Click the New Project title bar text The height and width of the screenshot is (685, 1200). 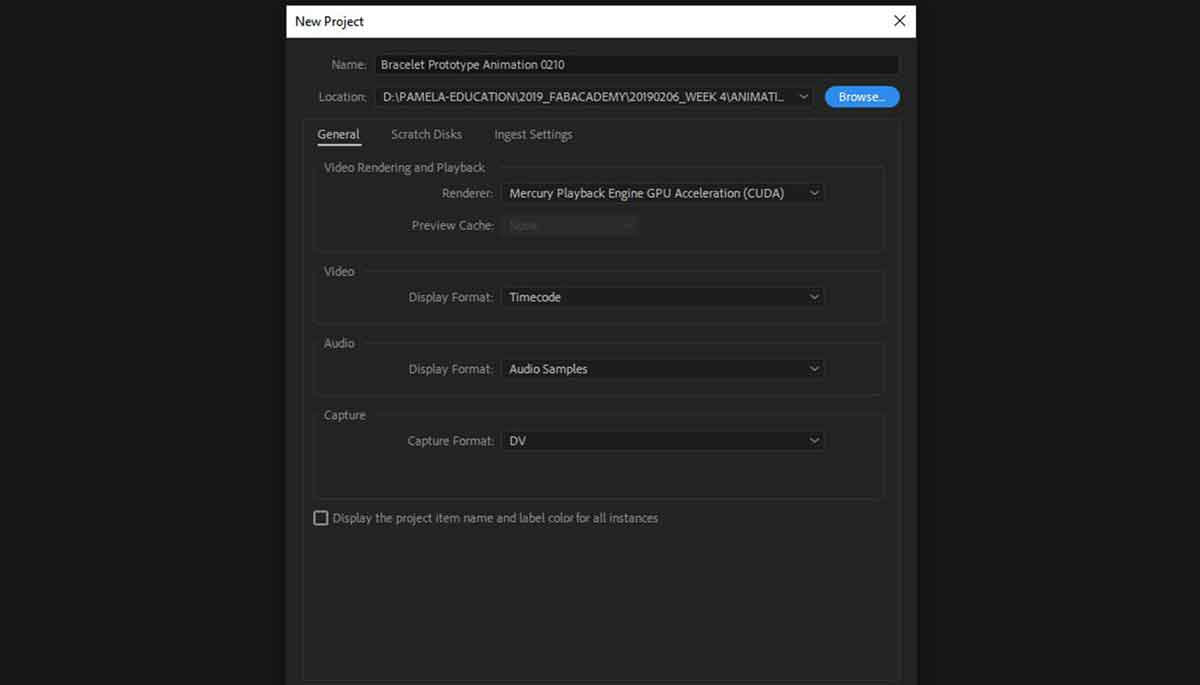point(330,22)
